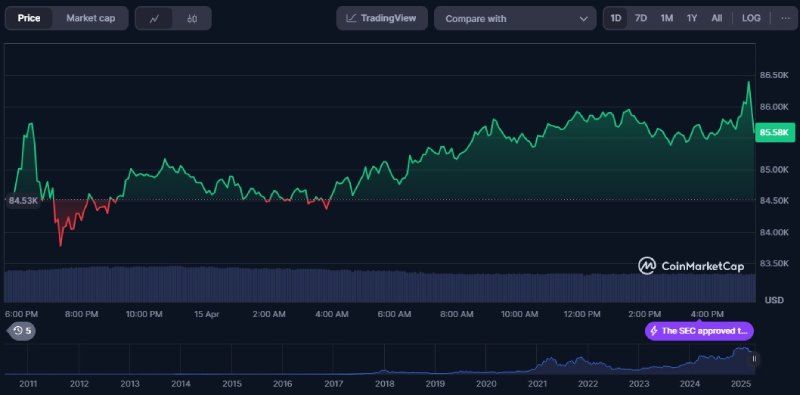Open the more options ellipsis menu

tap(785, 18)
